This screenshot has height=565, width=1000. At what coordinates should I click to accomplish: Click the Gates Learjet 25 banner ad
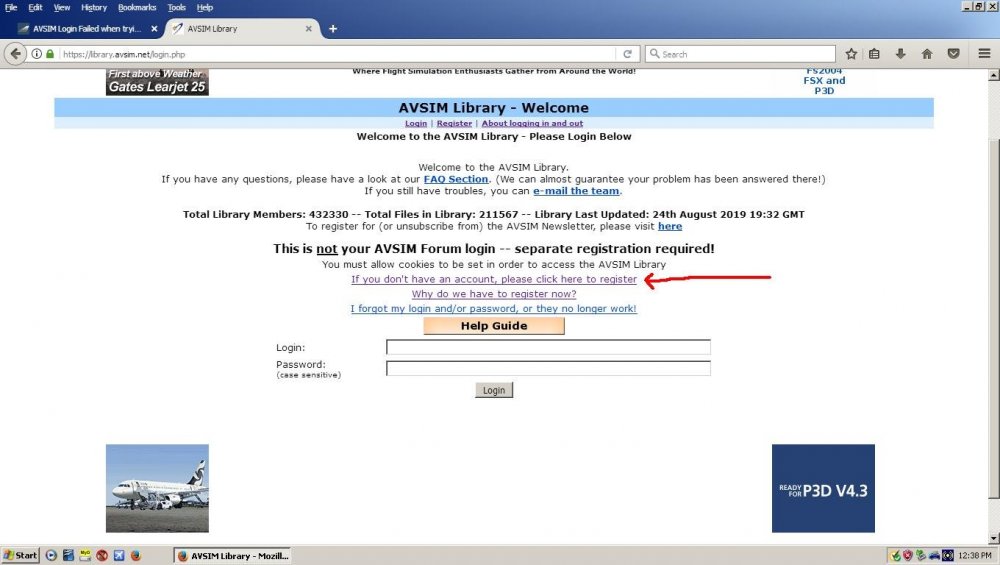point(157,82)
